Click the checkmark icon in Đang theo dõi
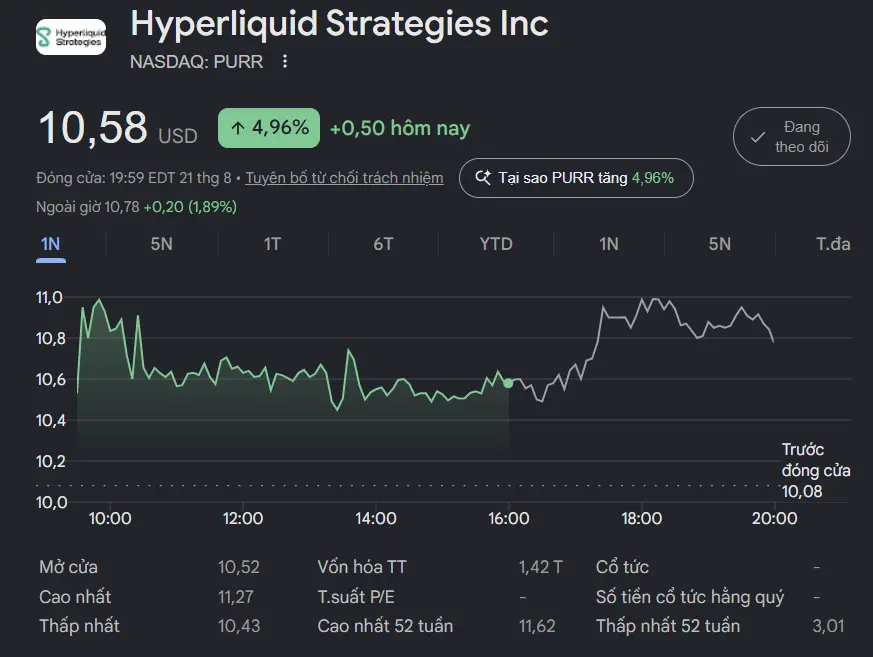 [x=757, y=137]
